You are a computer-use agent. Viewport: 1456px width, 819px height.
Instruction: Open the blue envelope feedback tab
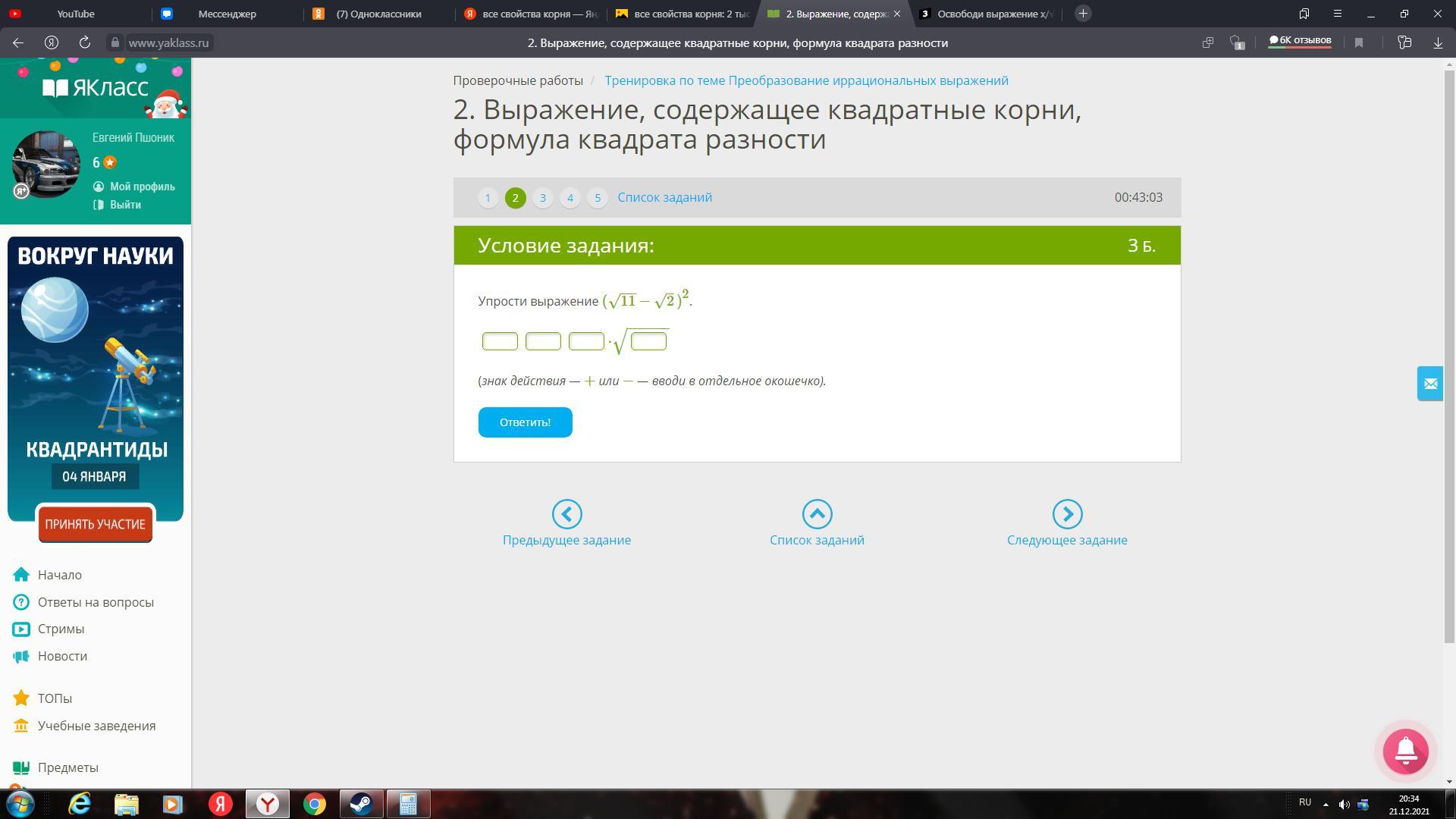tap(1430, 384)
